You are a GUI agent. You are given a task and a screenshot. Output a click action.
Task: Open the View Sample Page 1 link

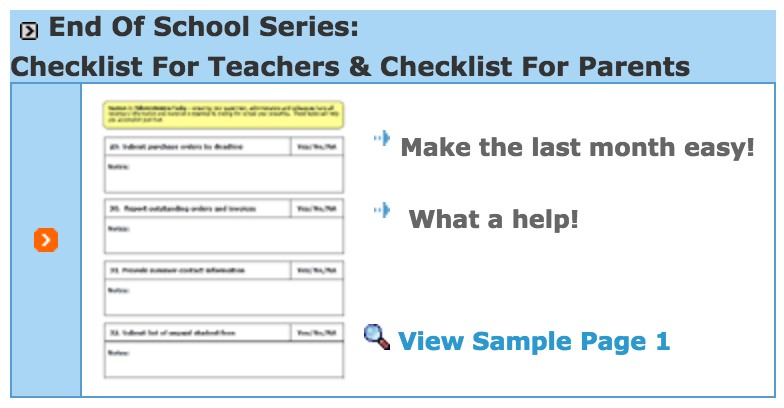(534, 341)
